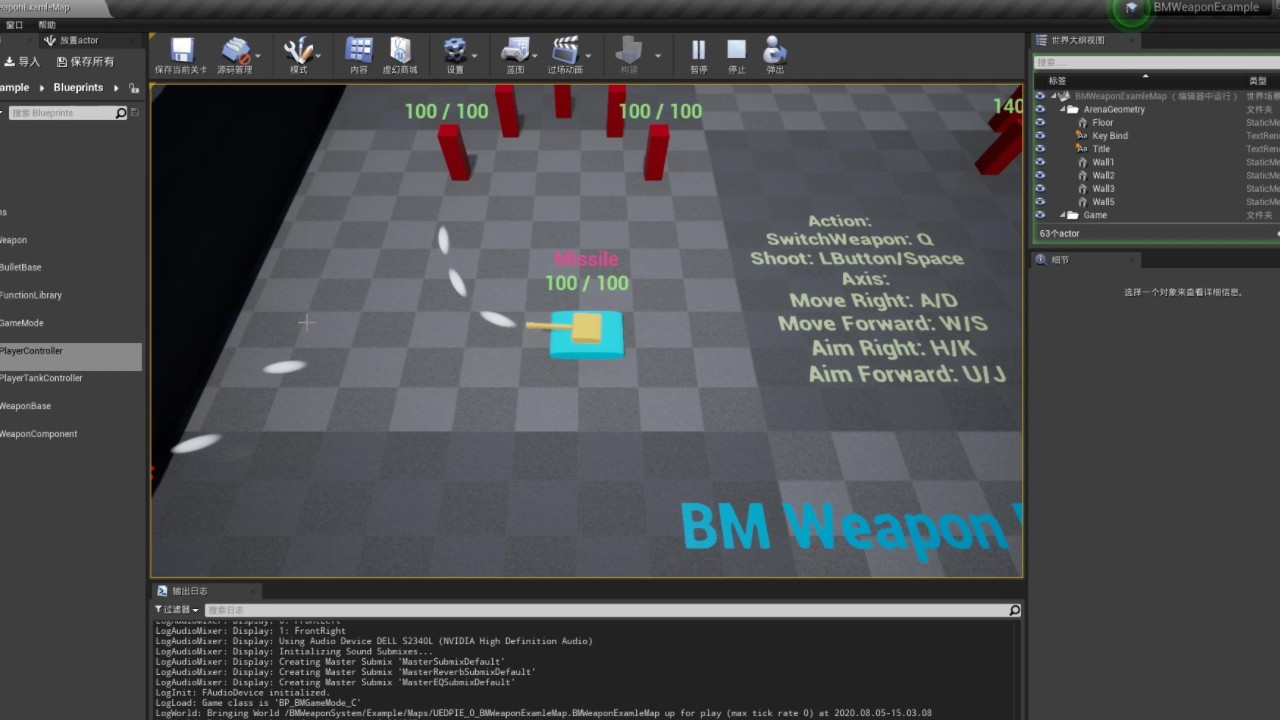Screen dimensions: 1280x720
Task: Click the Game folder icon in outliner
Action: (1073, 215)
